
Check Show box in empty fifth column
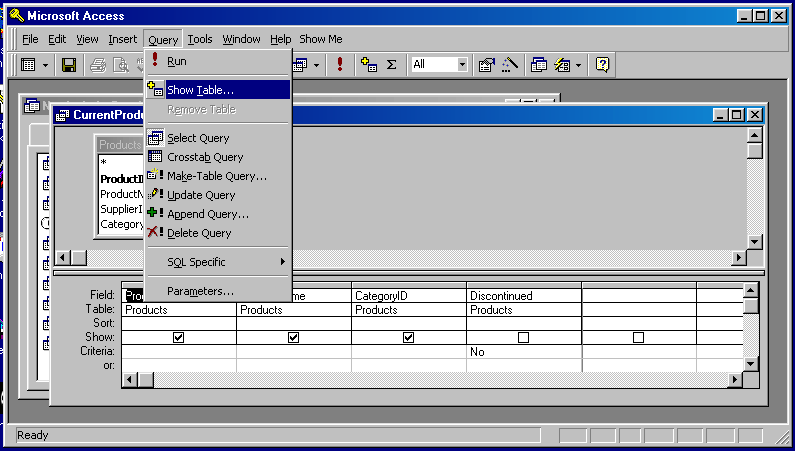638,337
